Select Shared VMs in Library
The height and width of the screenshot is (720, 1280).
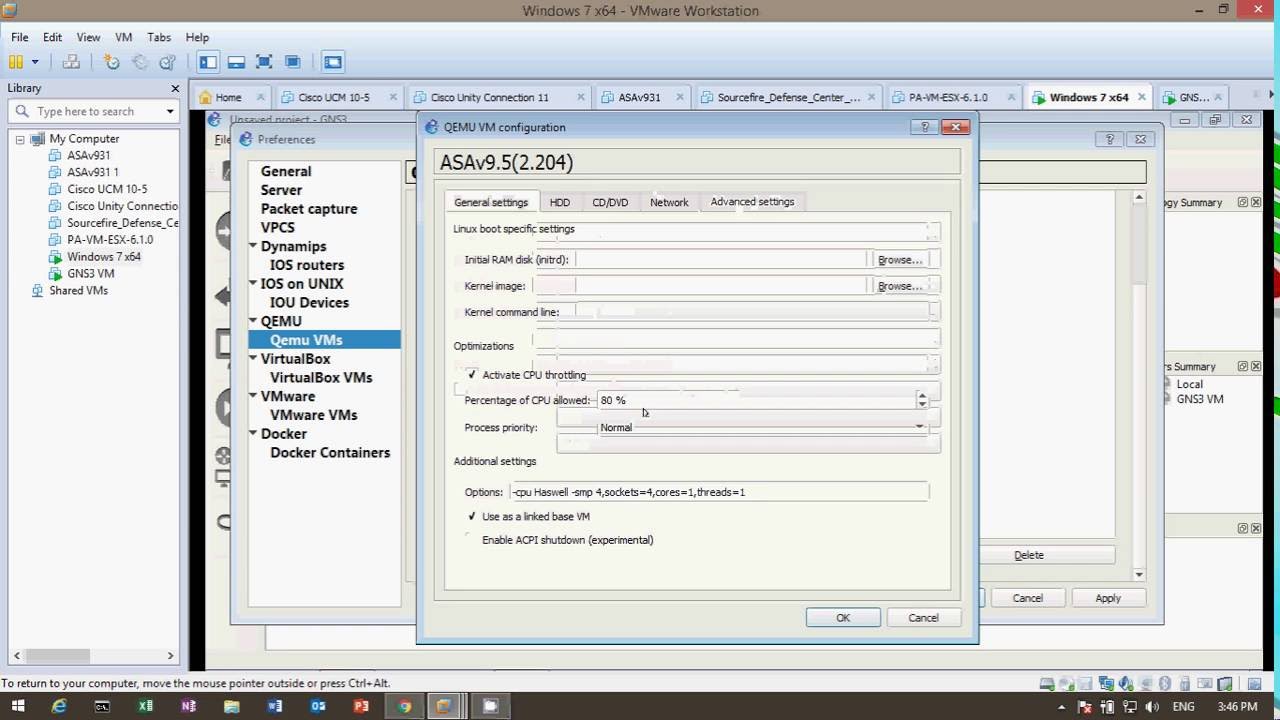coord(78,290)
